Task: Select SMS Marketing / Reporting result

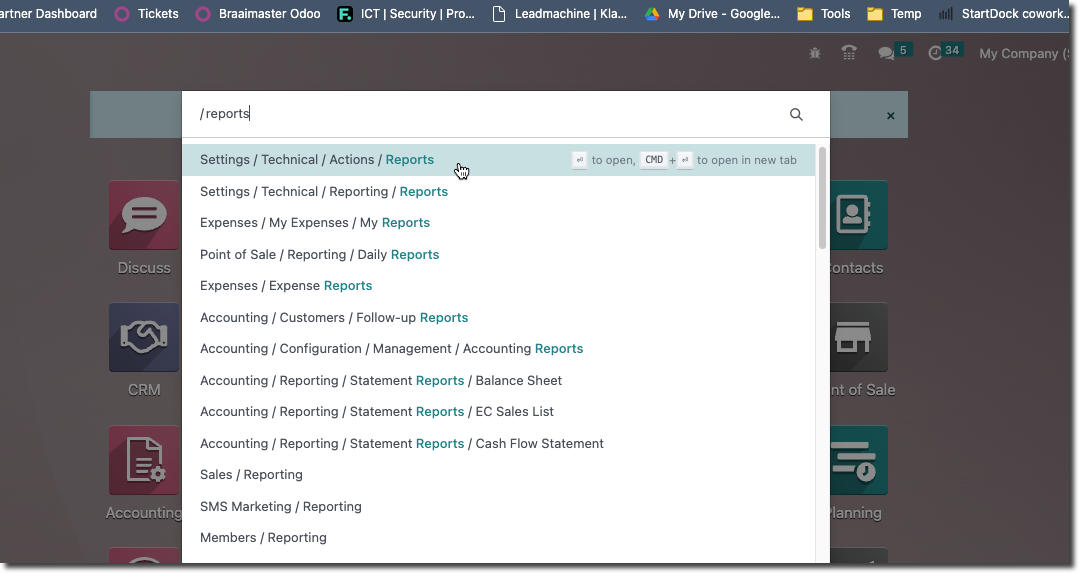Action: point(499,506)
